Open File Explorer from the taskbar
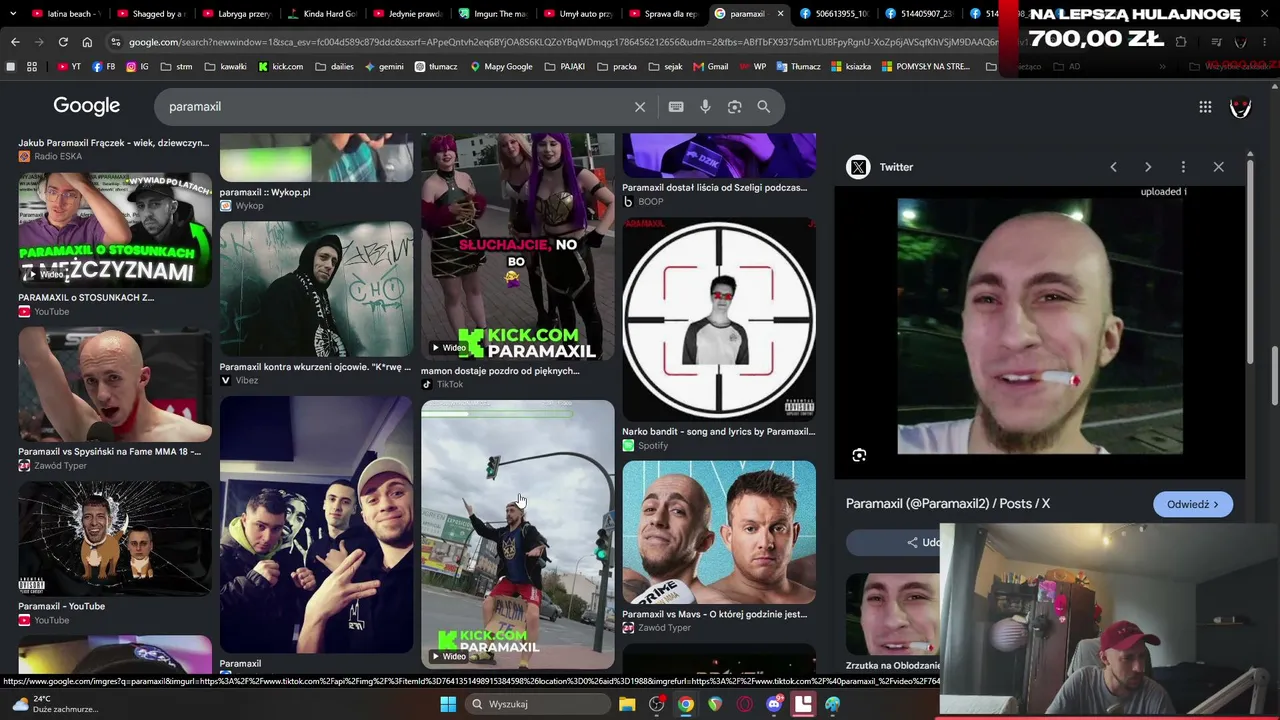This screenshot has width=1280, height=720. point(627,704)
